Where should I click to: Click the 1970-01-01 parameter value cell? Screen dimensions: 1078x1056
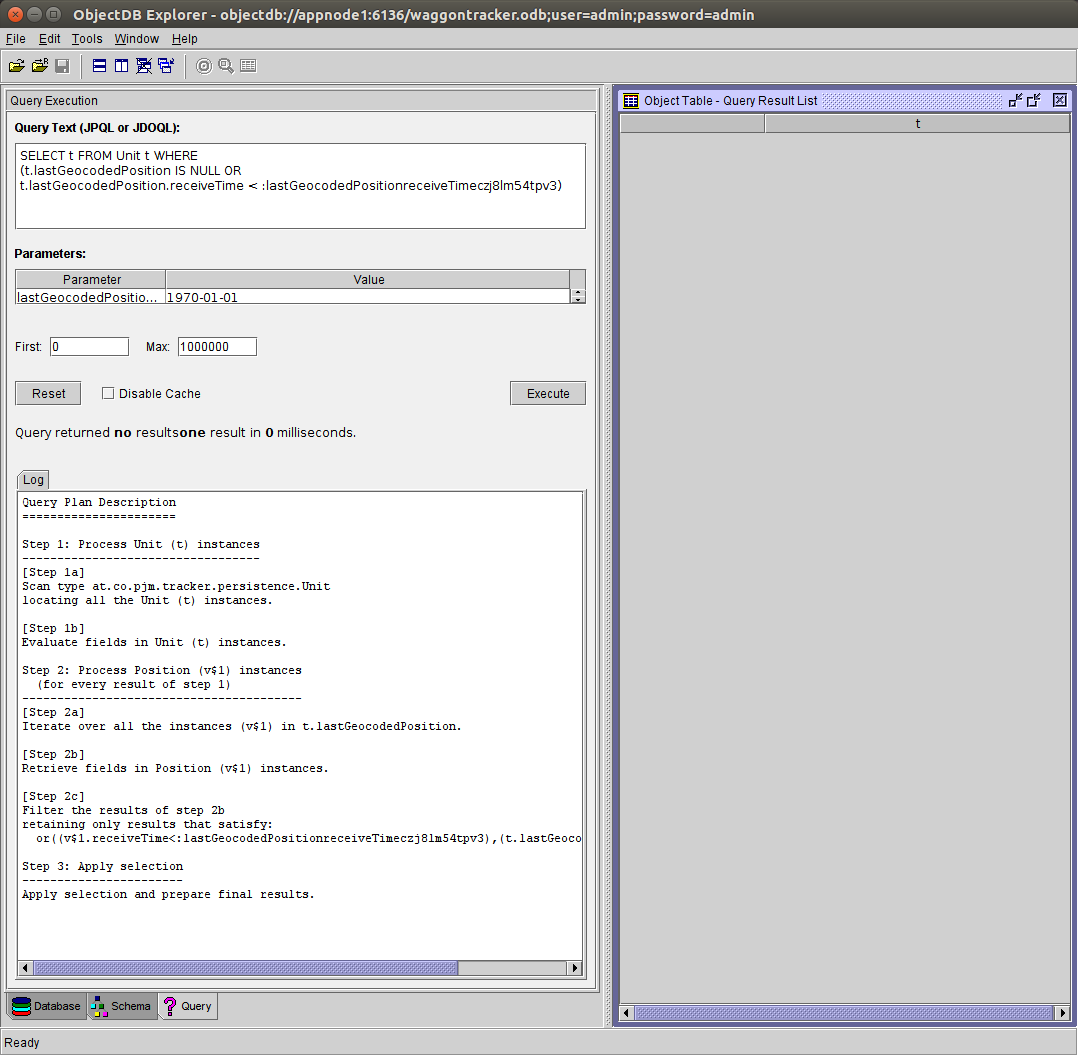(x=367, y=297)
